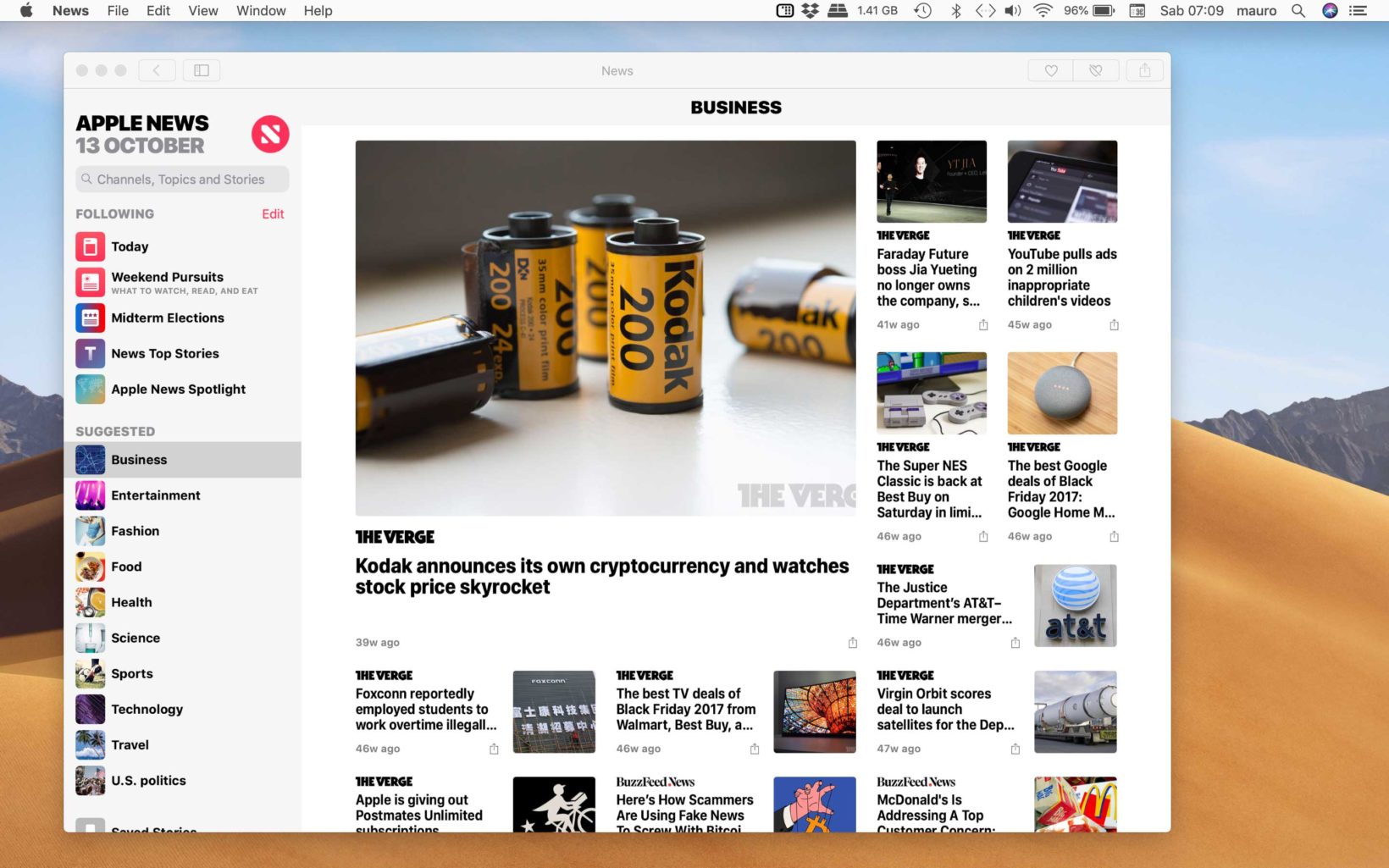1389x868 pixels.
Task: Open the Weekend Pursuits channel icon
Action: (x=91, y=282)
